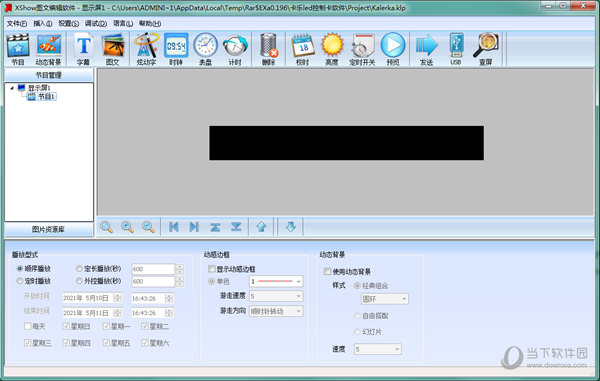Switch to the 节目管理 panel

point(49,75)
